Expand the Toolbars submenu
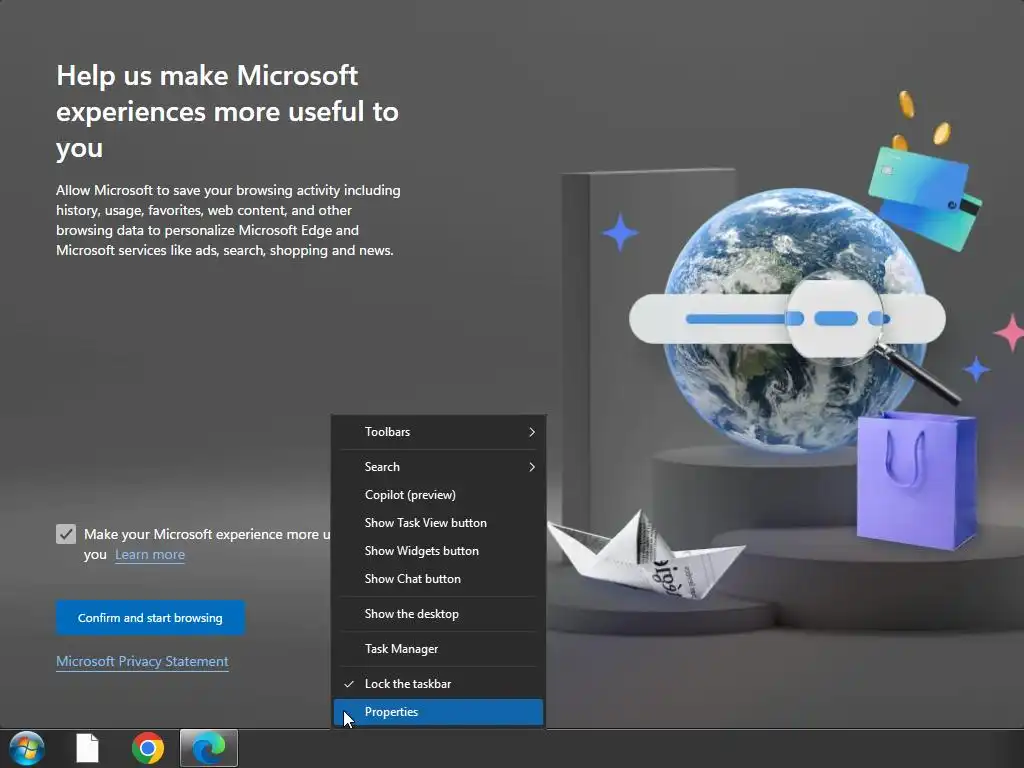This screenshot has width=1024, height=768. point(438,432)
